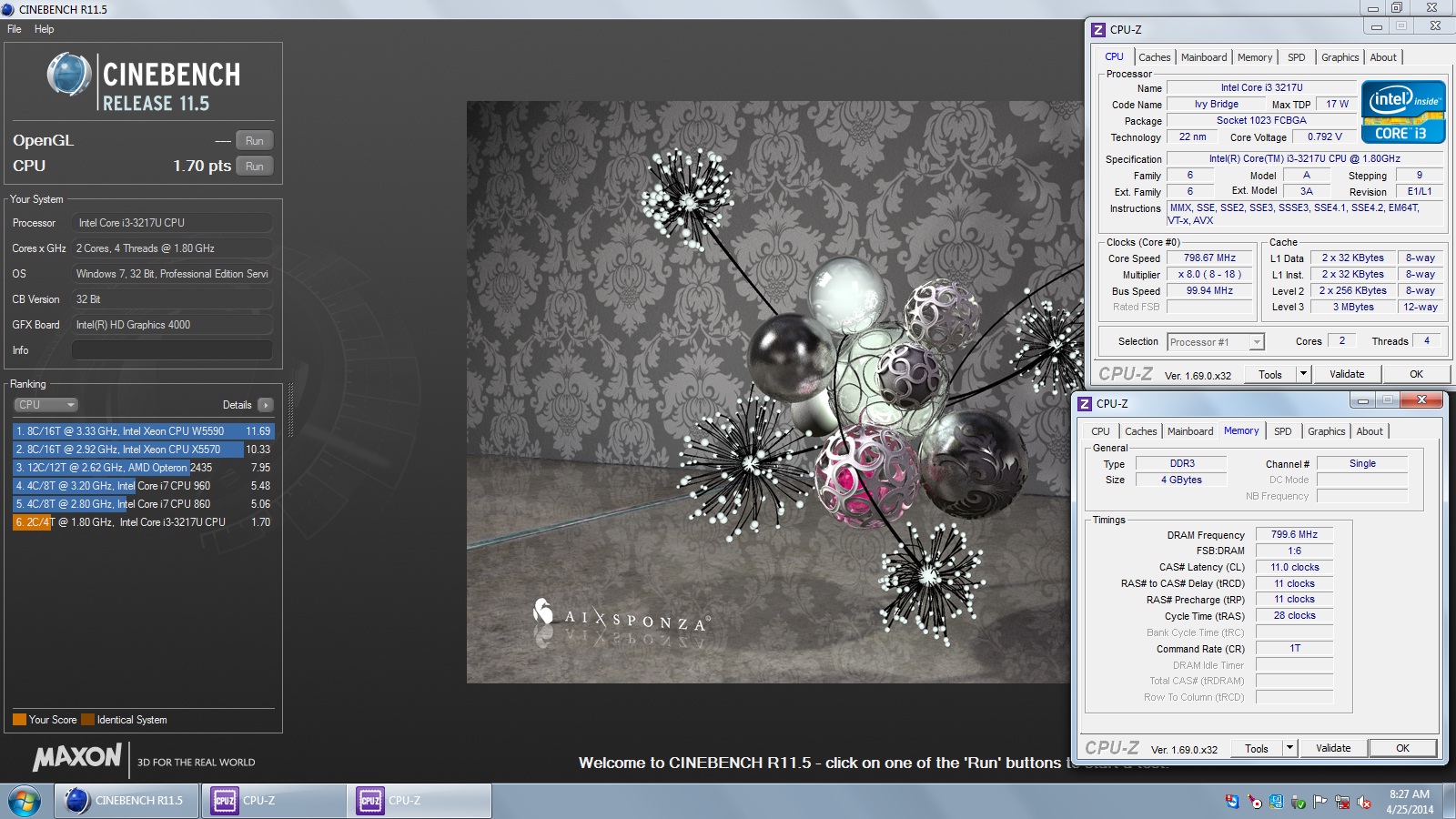Click the network tray icon
This screenshot has width=1456, height=819.
pyautogui.click(x=1342, y=802)
